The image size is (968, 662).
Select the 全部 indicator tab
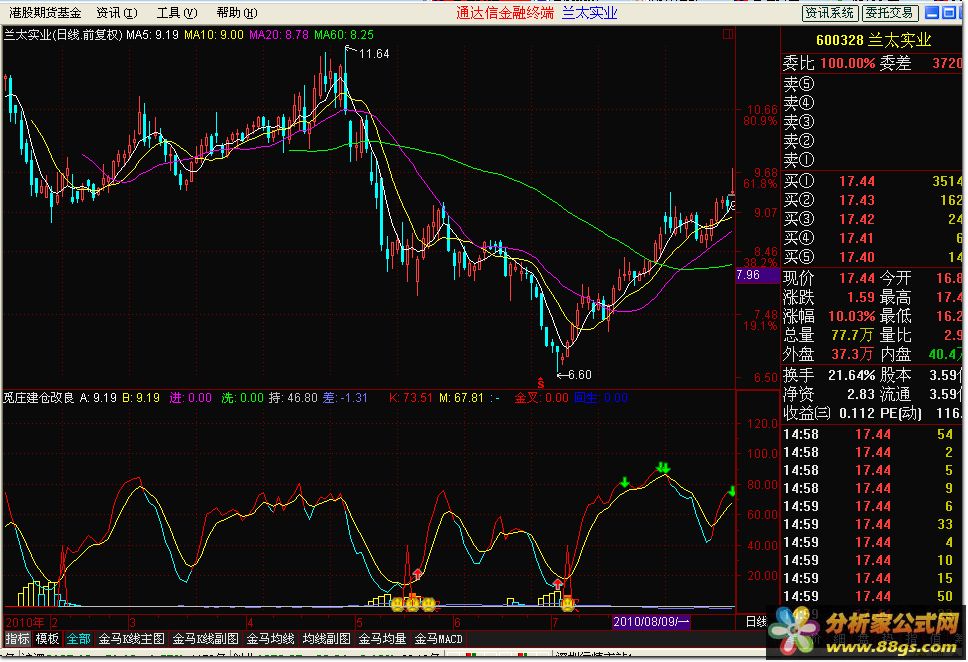(78, 639)
